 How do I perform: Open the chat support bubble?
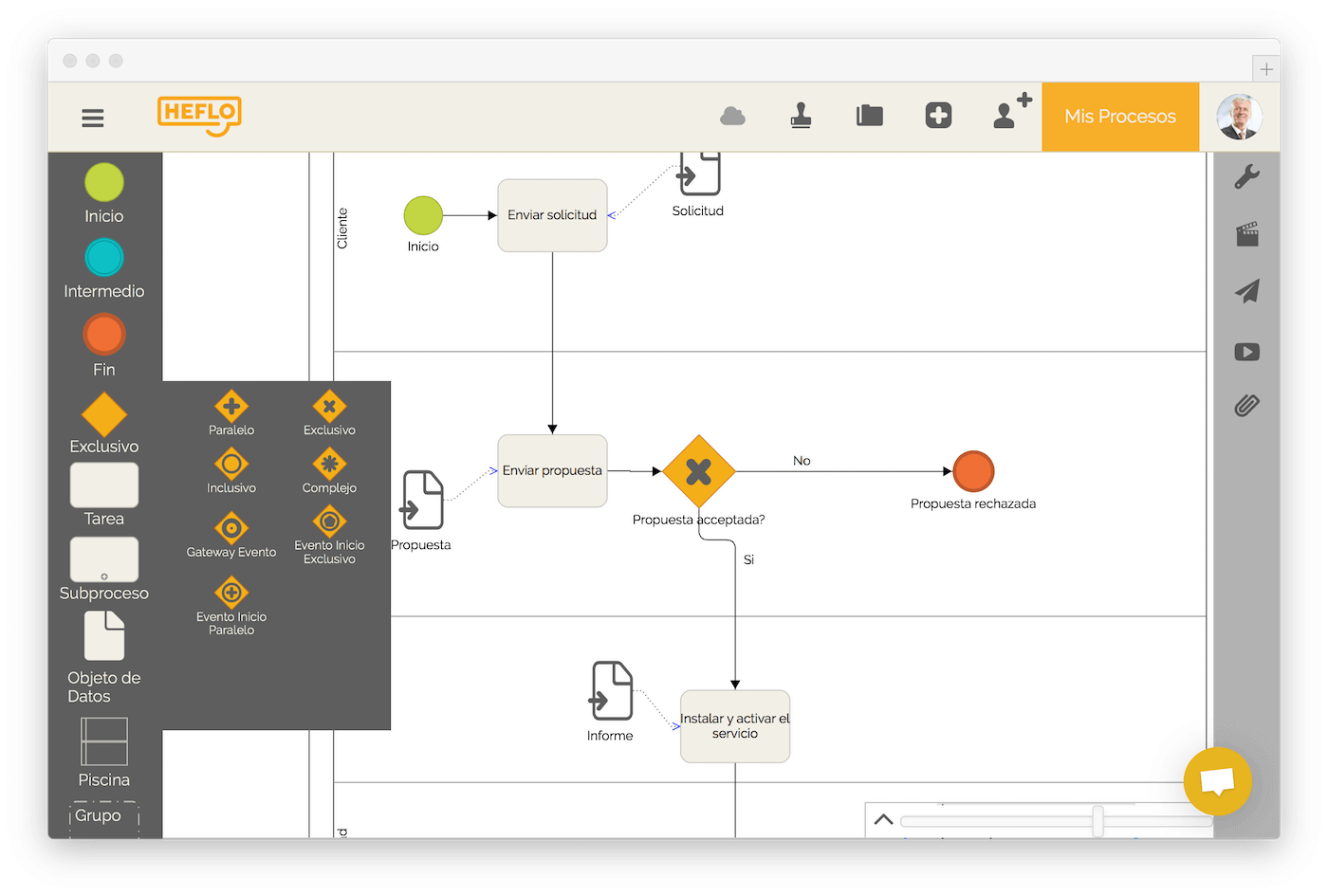click(1218, 781)
